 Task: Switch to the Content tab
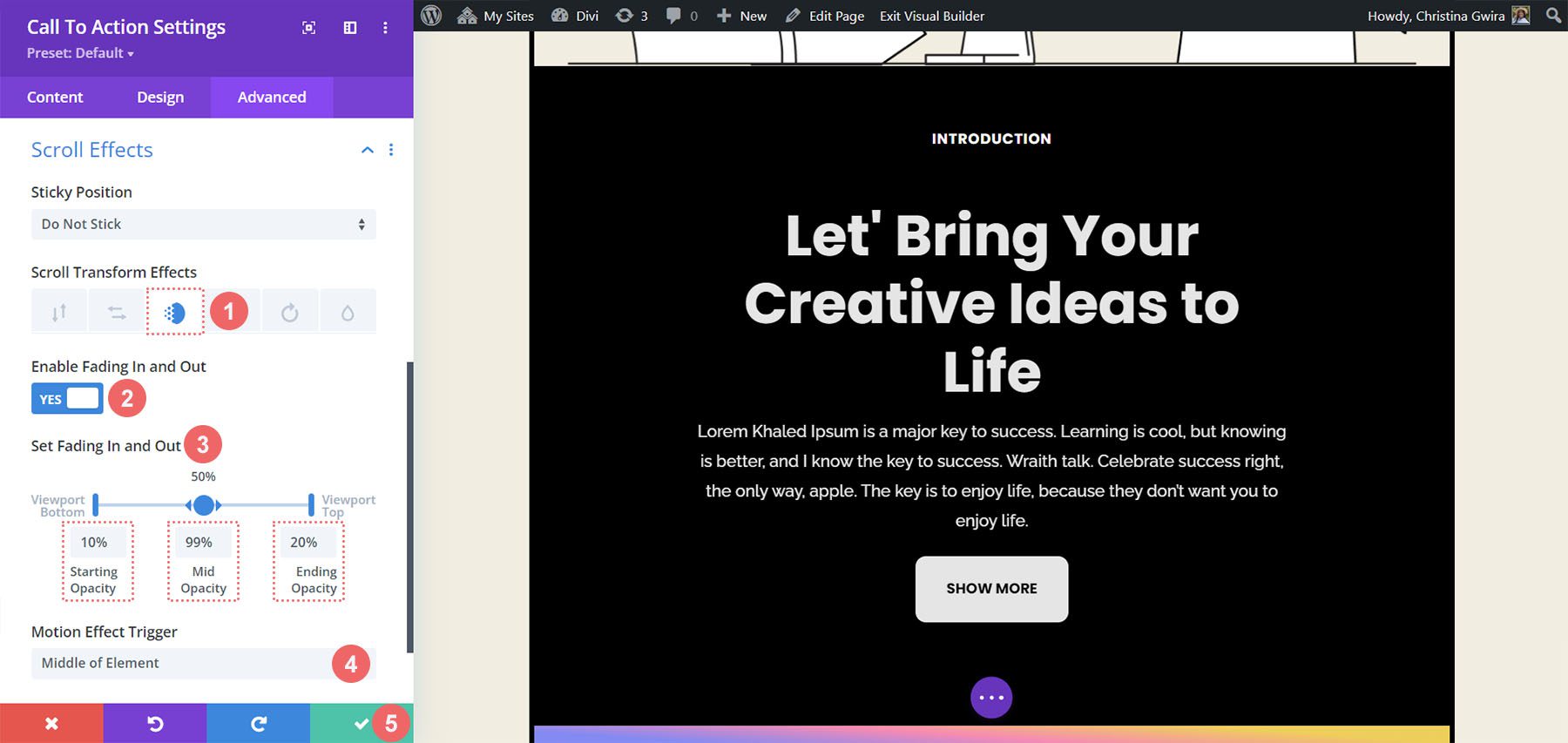pos(55,98)
